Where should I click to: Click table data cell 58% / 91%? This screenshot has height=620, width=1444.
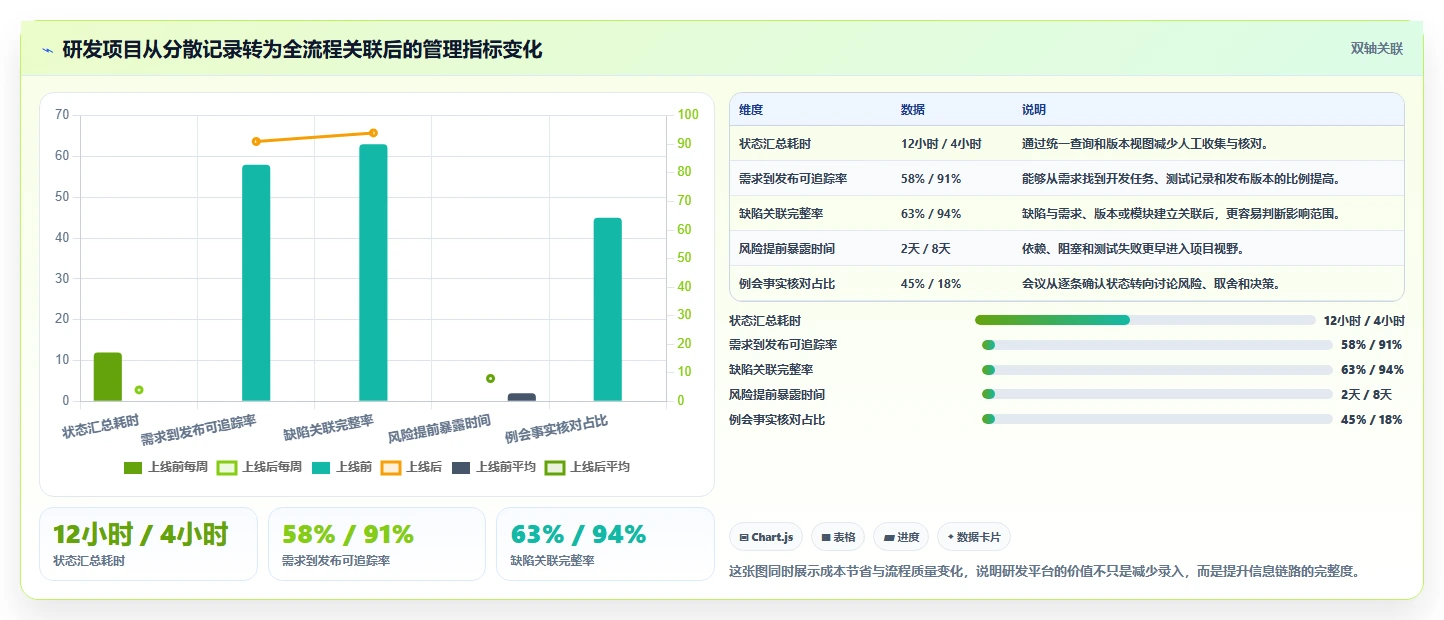tap(931, 179)
